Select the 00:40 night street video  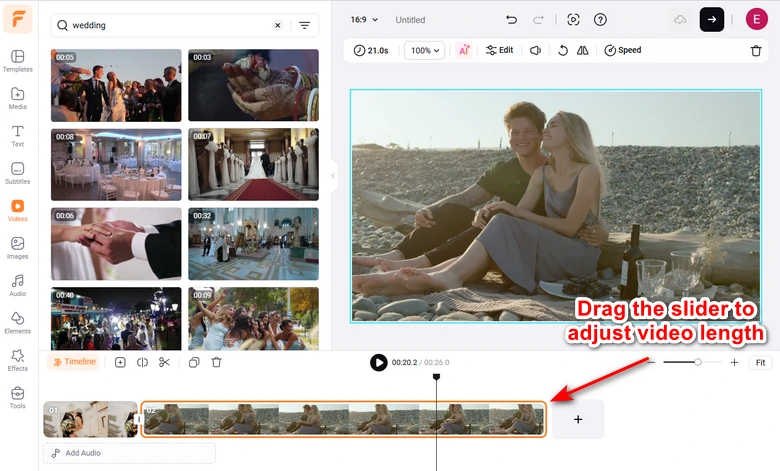(116, 318)
